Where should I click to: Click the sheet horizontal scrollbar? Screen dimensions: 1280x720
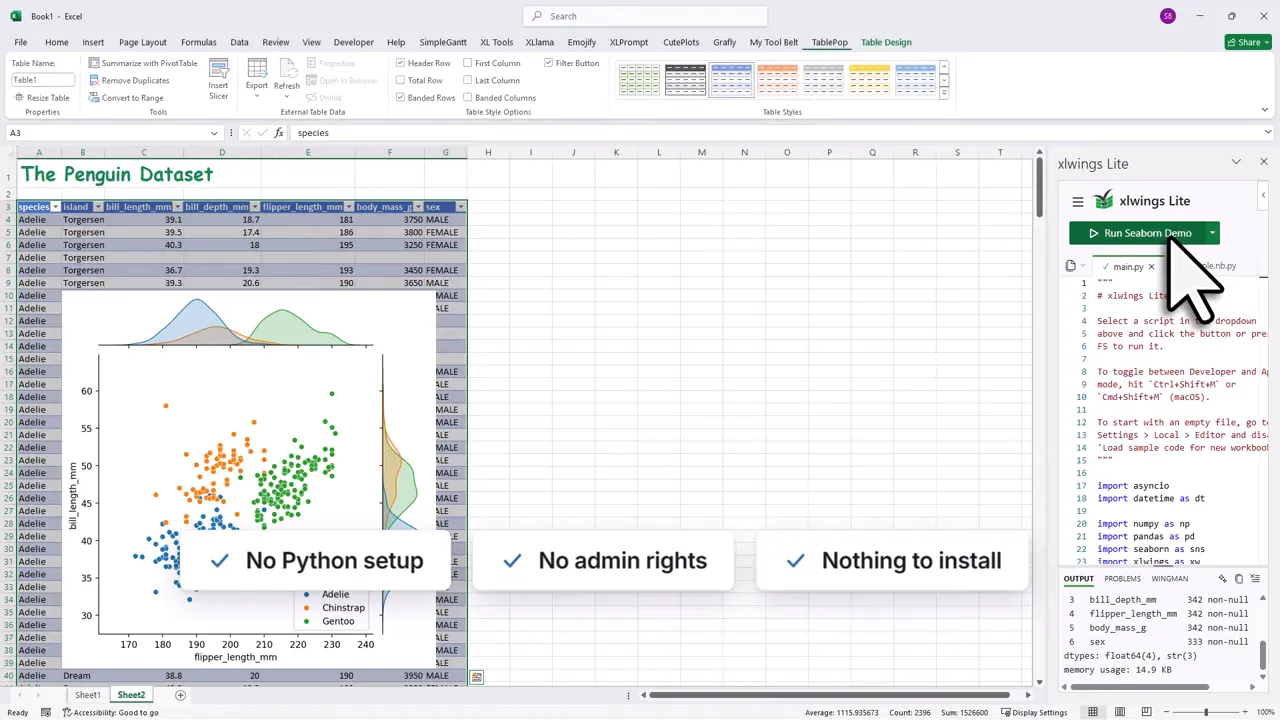[x=830, y=695]
